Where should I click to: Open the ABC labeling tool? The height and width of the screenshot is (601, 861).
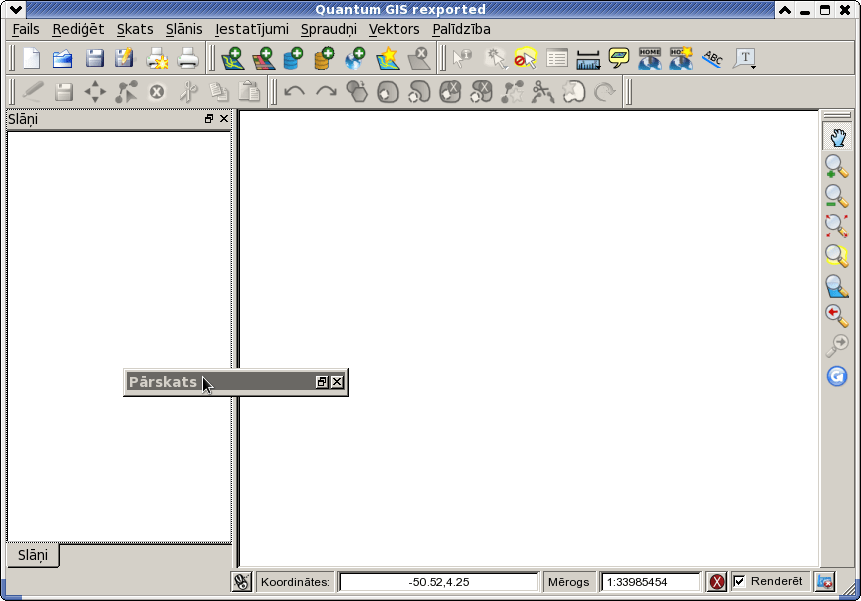(712, 59)
